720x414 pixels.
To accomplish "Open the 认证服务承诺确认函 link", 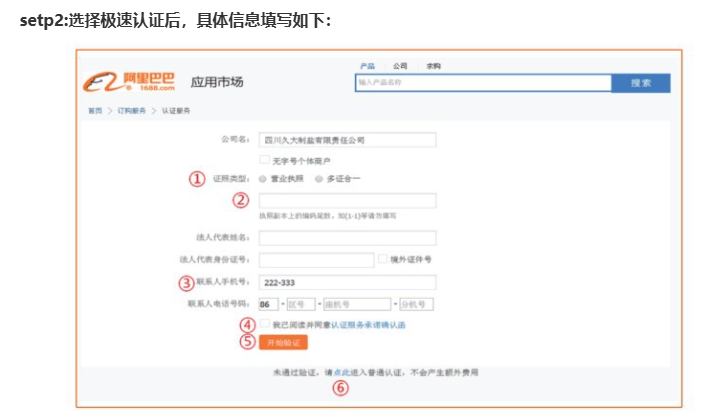I will [x=368, y=326].
